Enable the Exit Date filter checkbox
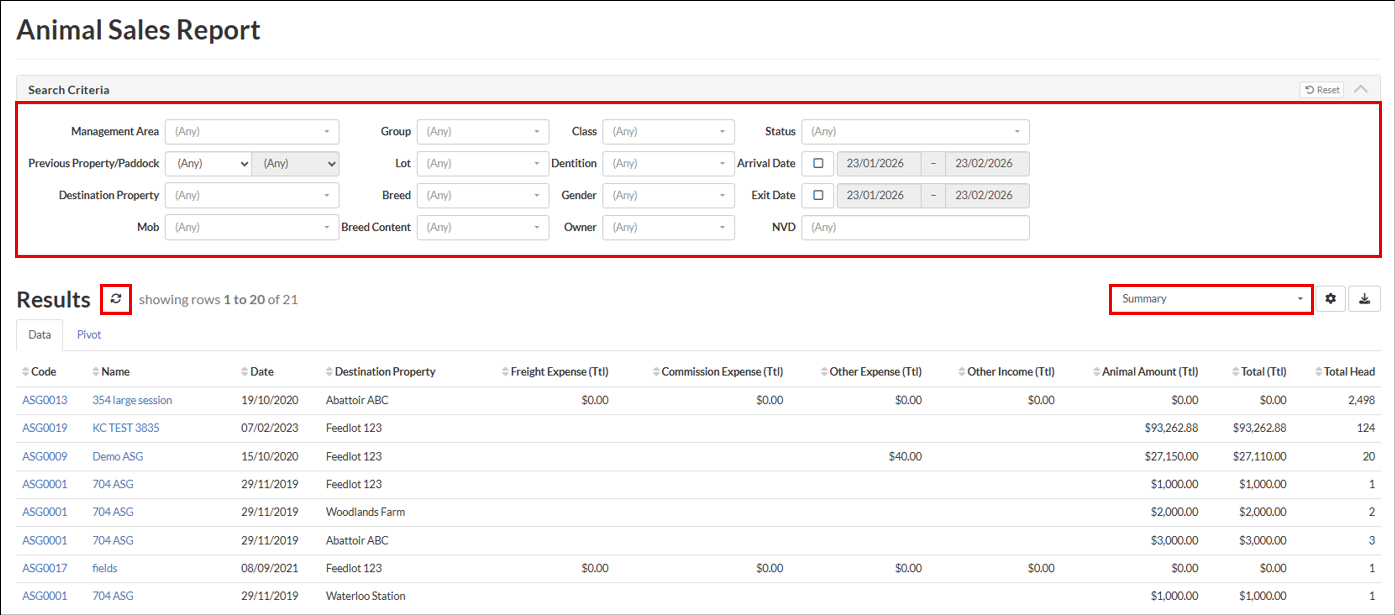 point(818,195)
